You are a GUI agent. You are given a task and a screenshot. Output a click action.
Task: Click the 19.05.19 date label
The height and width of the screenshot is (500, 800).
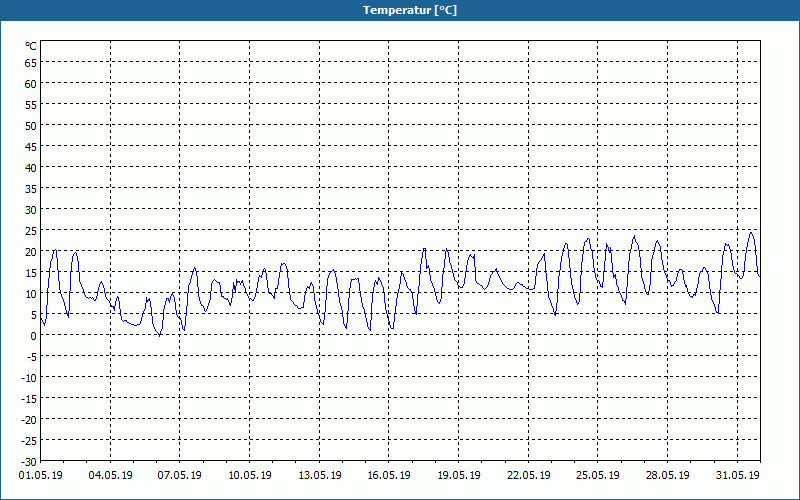(459, 476)
